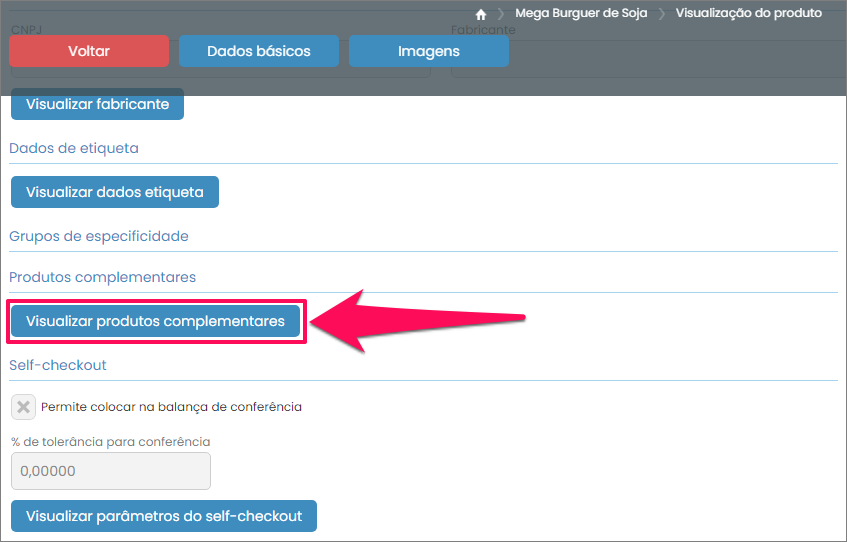847x542 pixels.
Task: Click the 'Permite colocar na balança de conferência' label
Action: point(171,407)
